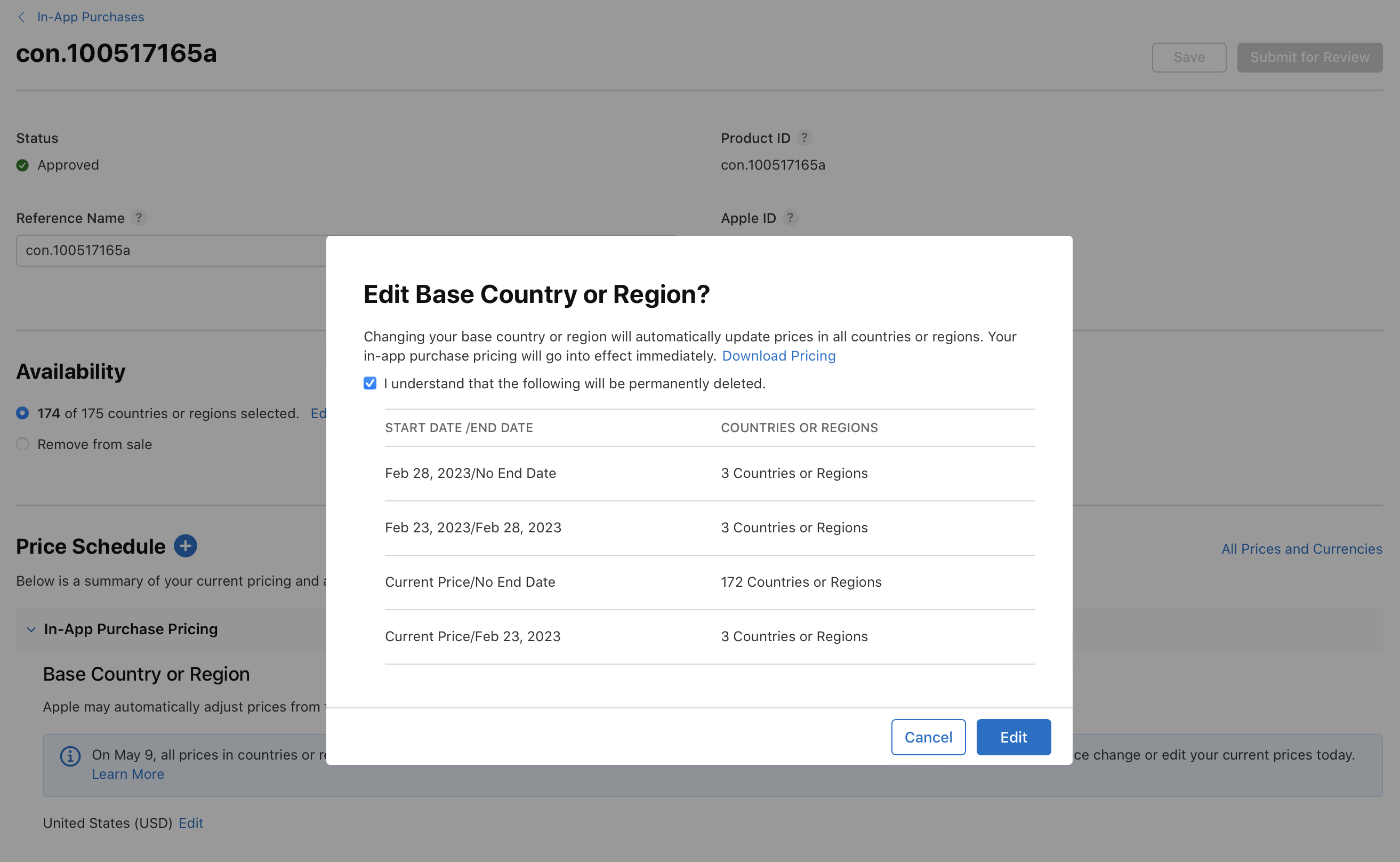
Task: Click the Submit for Review button
Action: point(1309,57)
